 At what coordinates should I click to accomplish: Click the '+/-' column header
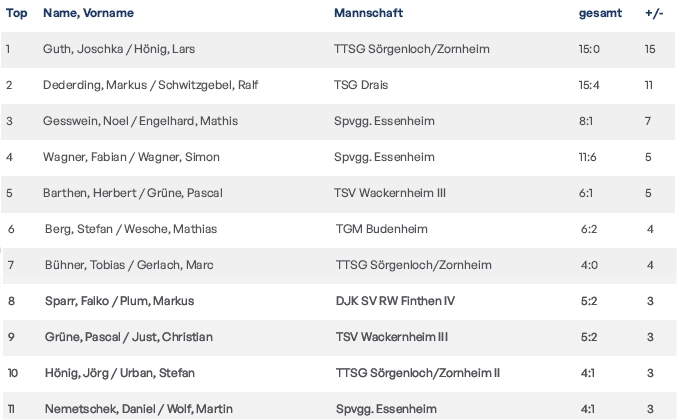coord(655,14)
